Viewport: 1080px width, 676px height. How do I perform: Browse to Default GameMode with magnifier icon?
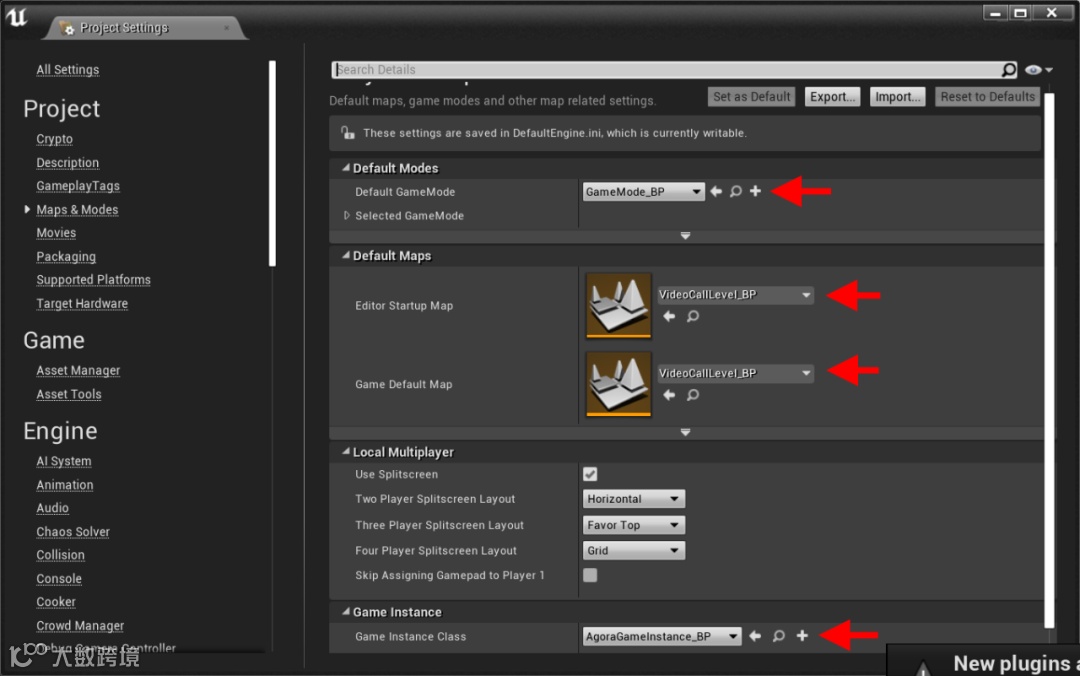(736, 191)
